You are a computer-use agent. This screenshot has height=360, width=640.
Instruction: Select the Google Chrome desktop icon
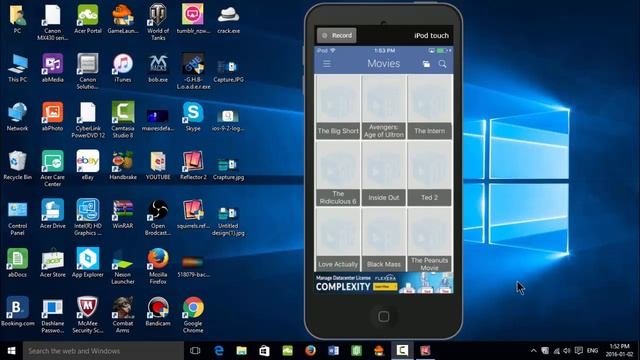tap(193, 315)
